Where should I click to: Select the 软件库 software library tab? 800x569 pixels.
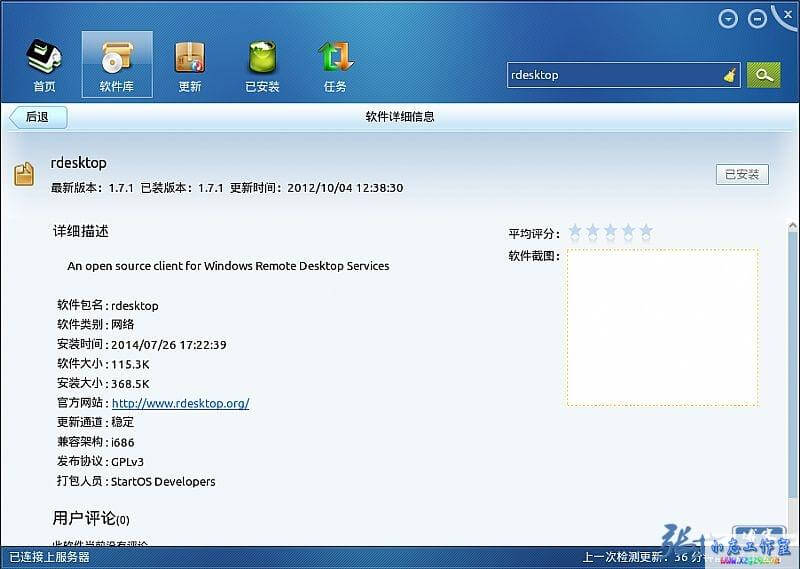pos(117,64)
